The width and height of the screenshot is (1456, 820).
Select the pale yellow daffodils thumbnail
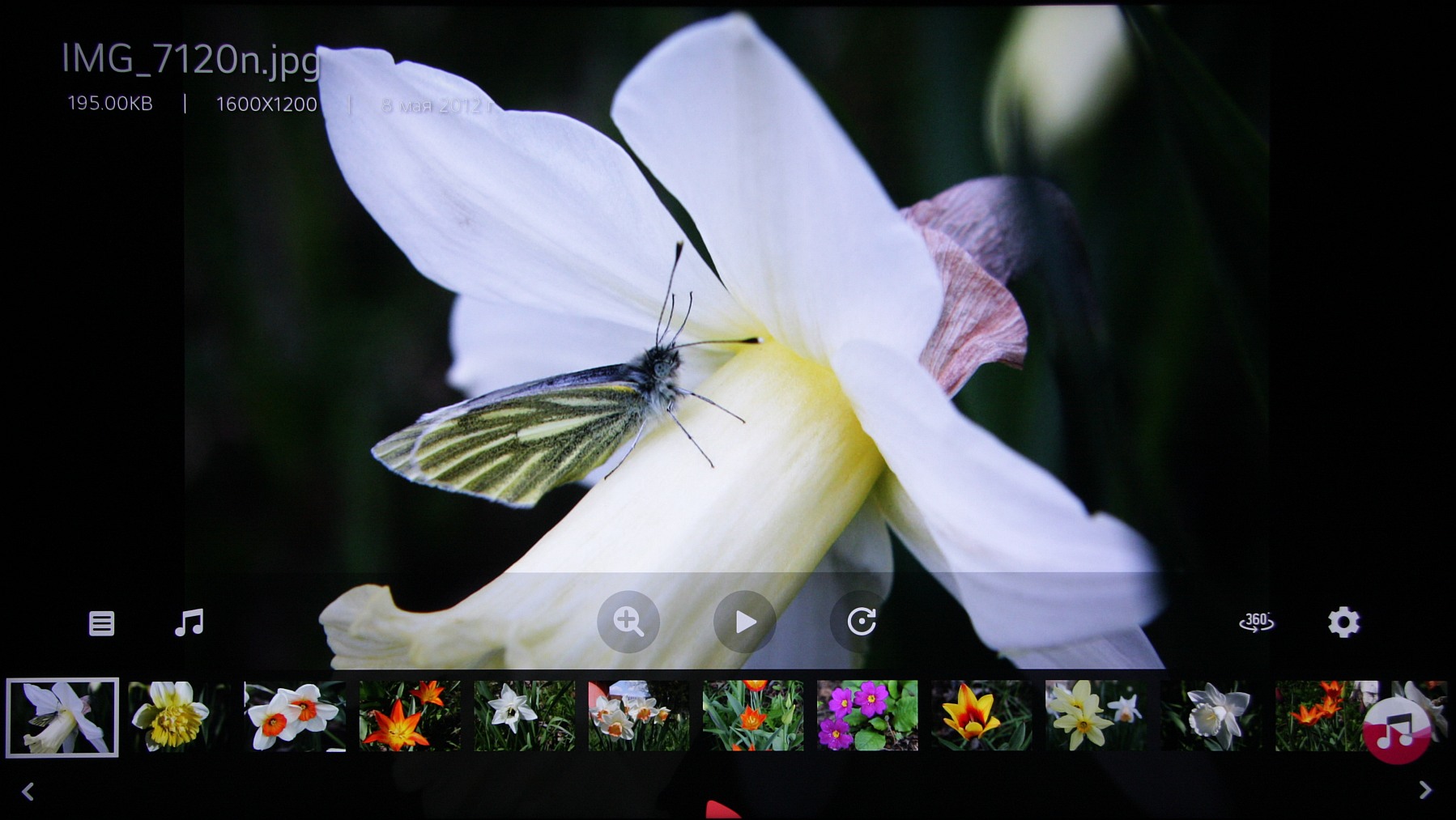pyautogui.click(x=1096, y=716)
